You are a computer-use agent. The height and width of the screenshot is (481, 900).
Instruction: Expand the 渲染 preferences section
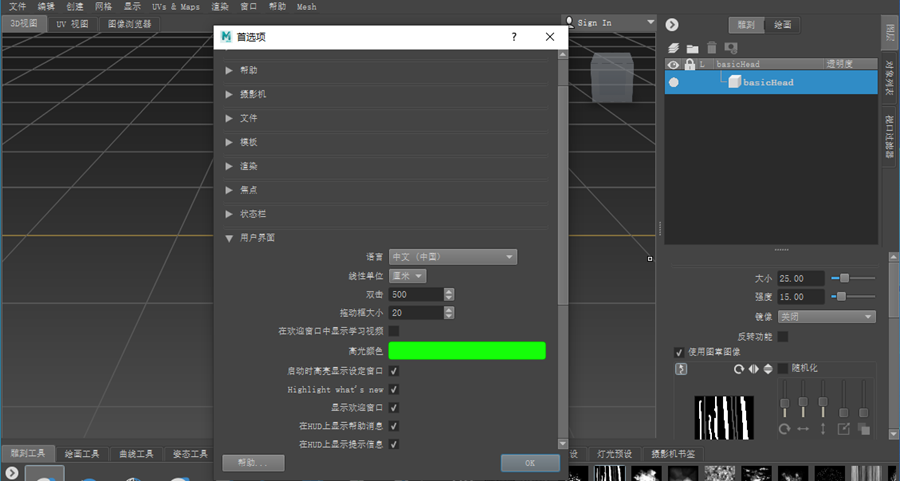[229, 166]
